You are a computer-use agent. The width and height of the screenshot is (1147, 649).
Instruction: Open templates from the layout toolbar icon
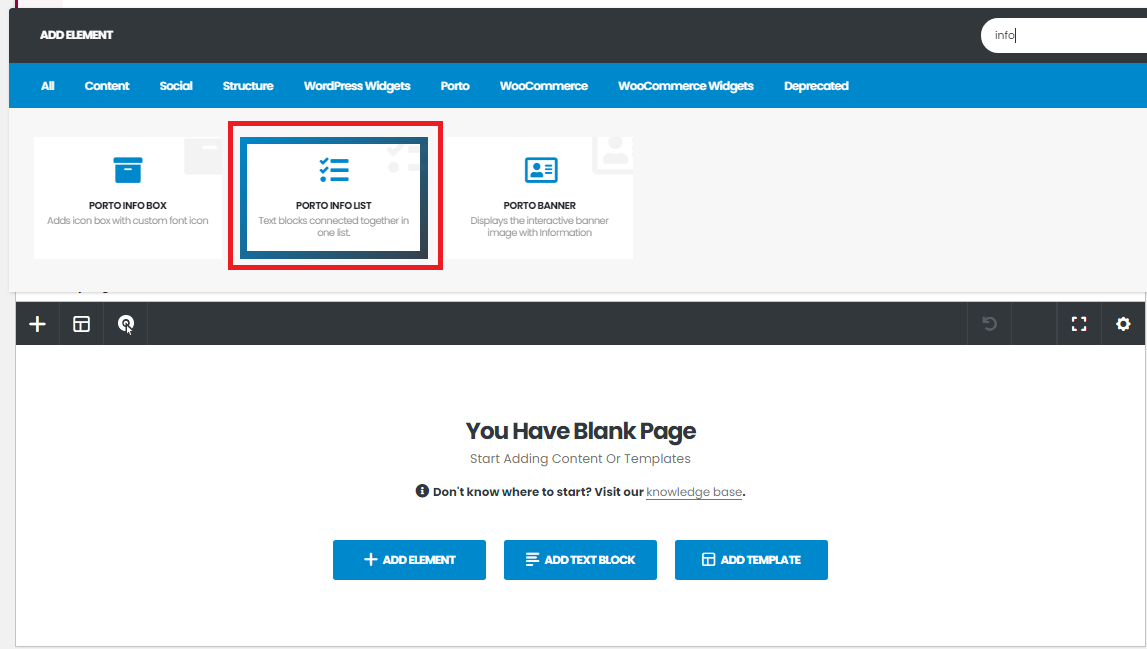click(x=81, y=323)
